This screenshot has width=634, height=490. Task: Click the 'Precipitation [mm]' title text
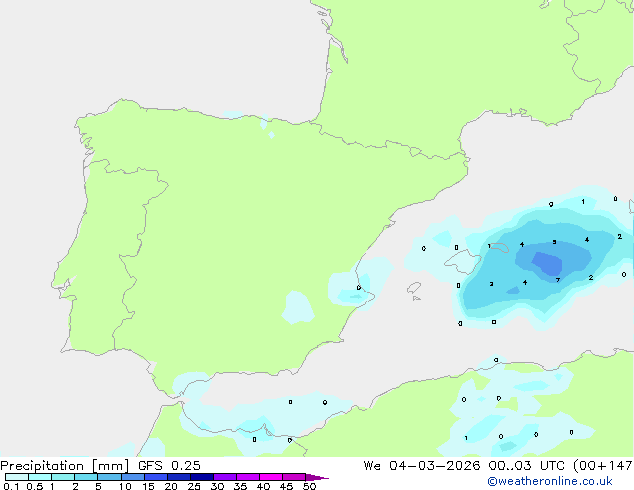click(x=65, y=466)
